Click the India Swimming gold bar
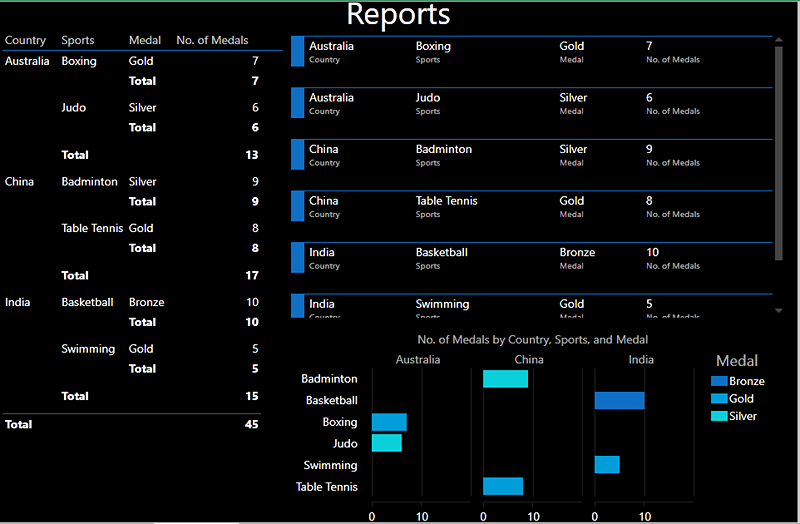This screenshot has width=800, height=524. (x=607, y=464)
